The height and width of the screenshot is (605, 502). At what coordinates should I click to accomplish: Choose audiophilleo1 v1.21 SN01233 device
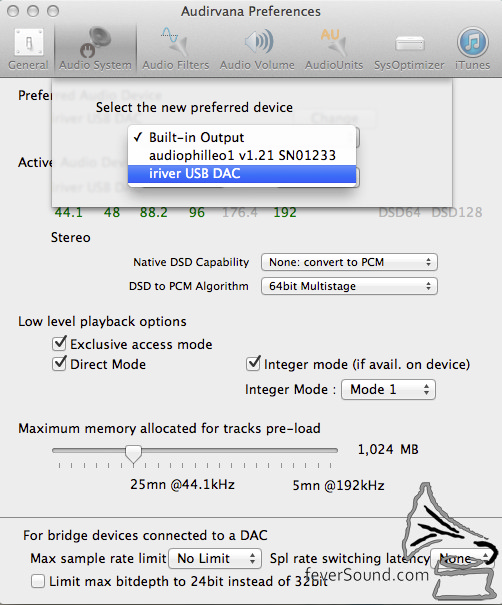click(242, 155)
